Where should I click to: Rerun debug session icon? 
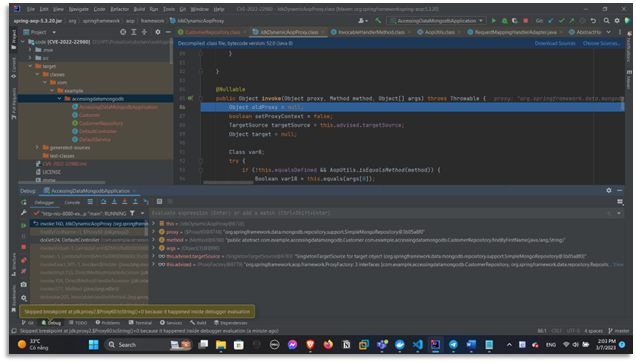[x=24, y=202]
